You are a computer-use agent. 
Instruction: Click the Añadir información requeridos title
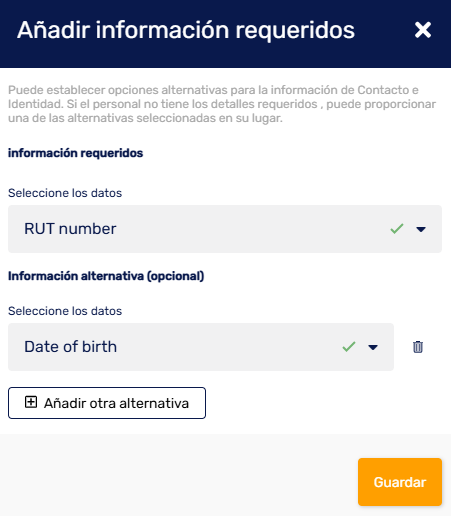coord(186,31)
